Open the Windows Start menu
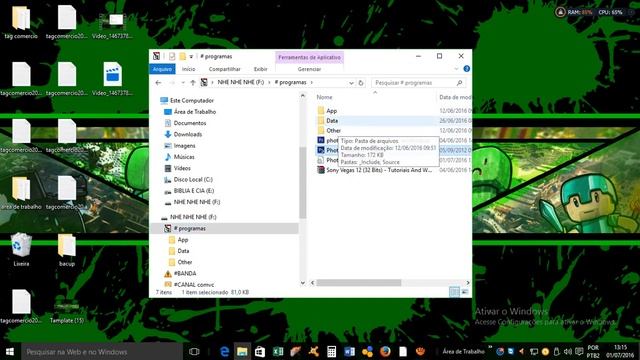 [x=10, y=351]
